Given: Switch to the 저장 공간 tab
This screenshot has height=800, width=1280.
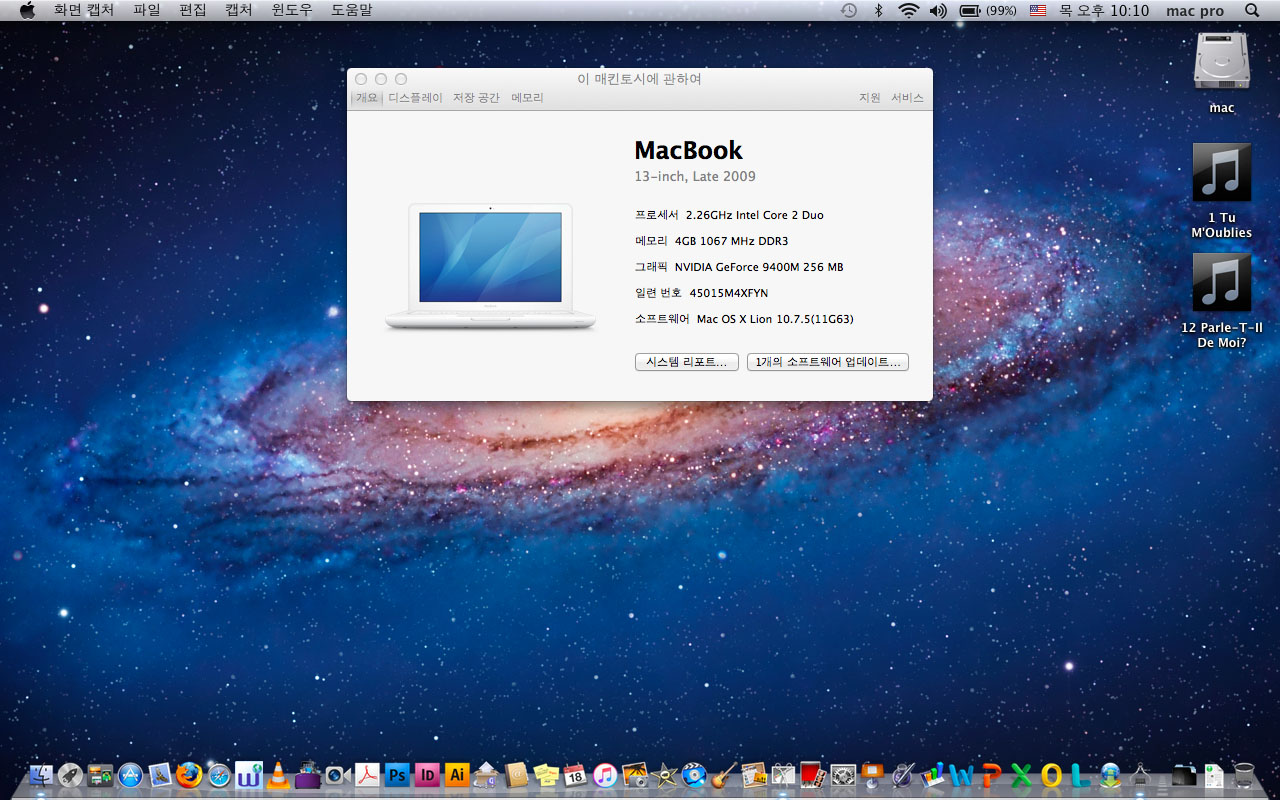Looking at the screenshot, I should pyautogui.click(x=476, y=98).
